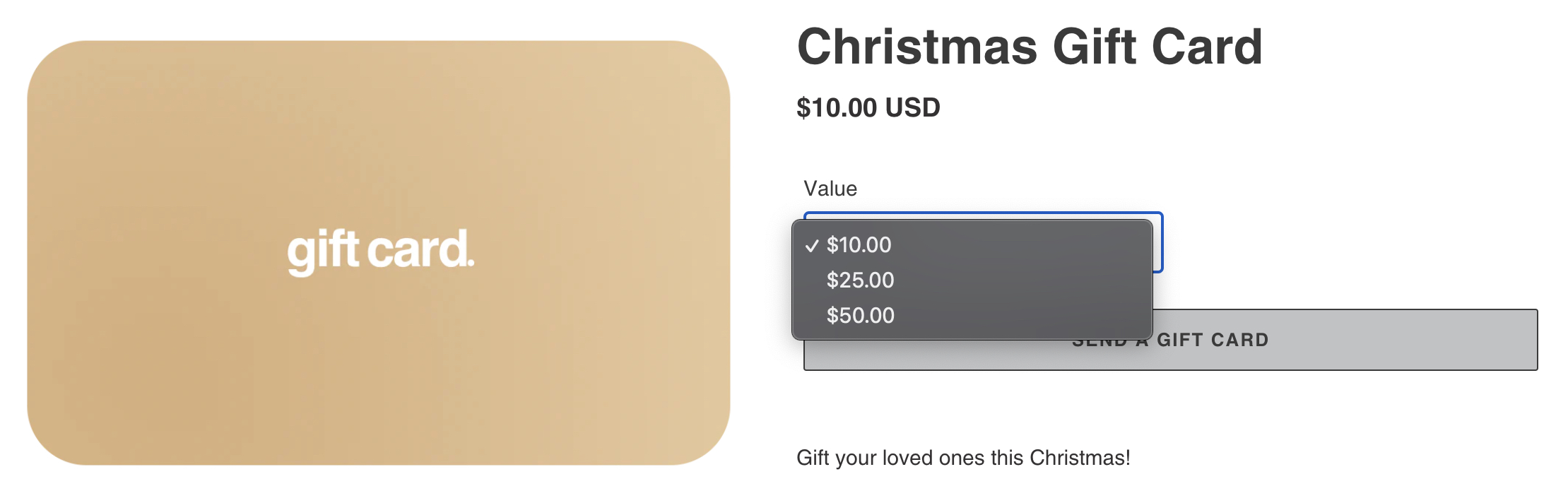Click the Value field label
This screenshot has width=1568, height=503.
pyautogui.click(x=830, y=189)
